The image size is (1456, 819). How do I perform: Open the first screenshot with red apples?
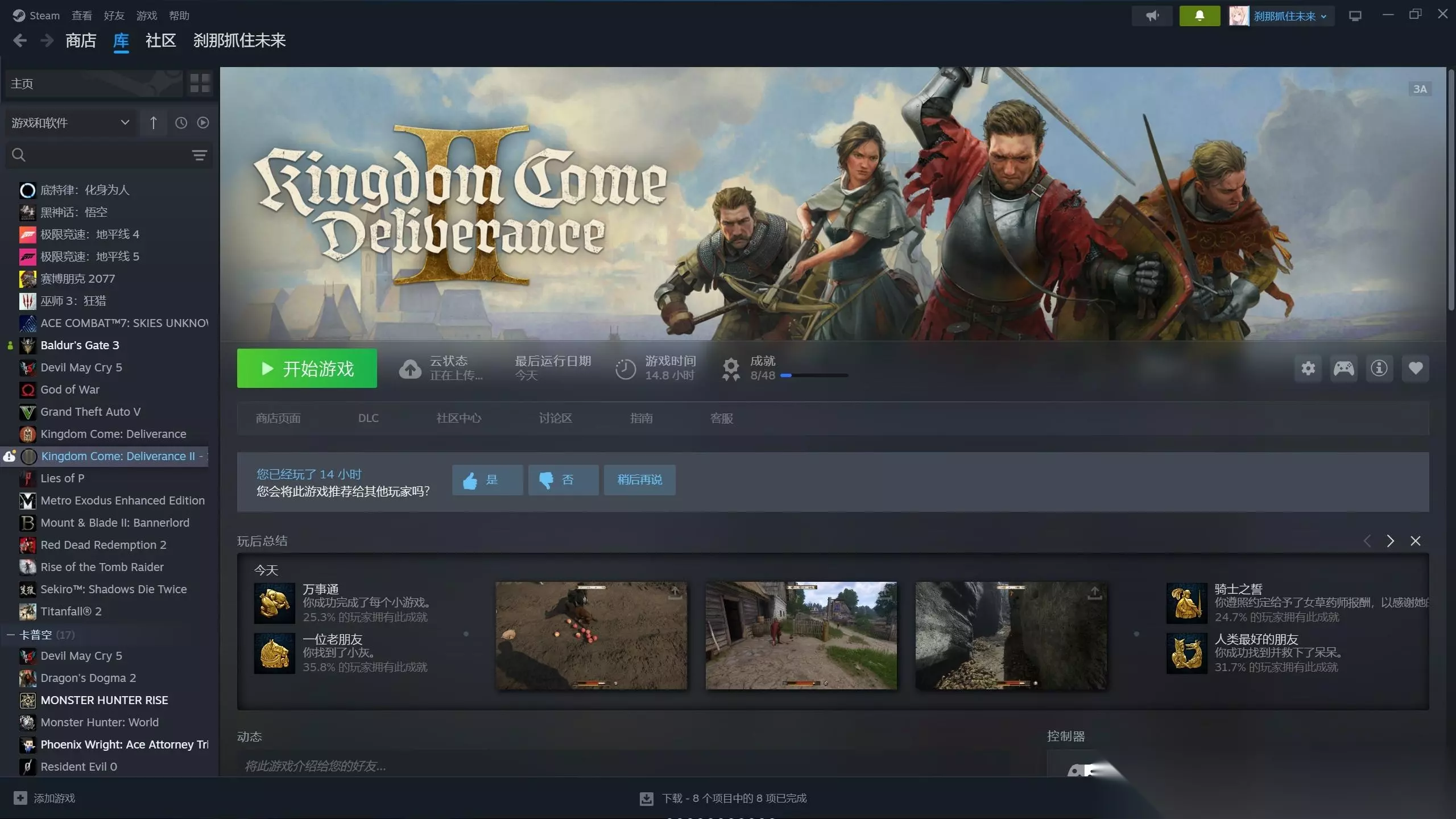[591, 635]
